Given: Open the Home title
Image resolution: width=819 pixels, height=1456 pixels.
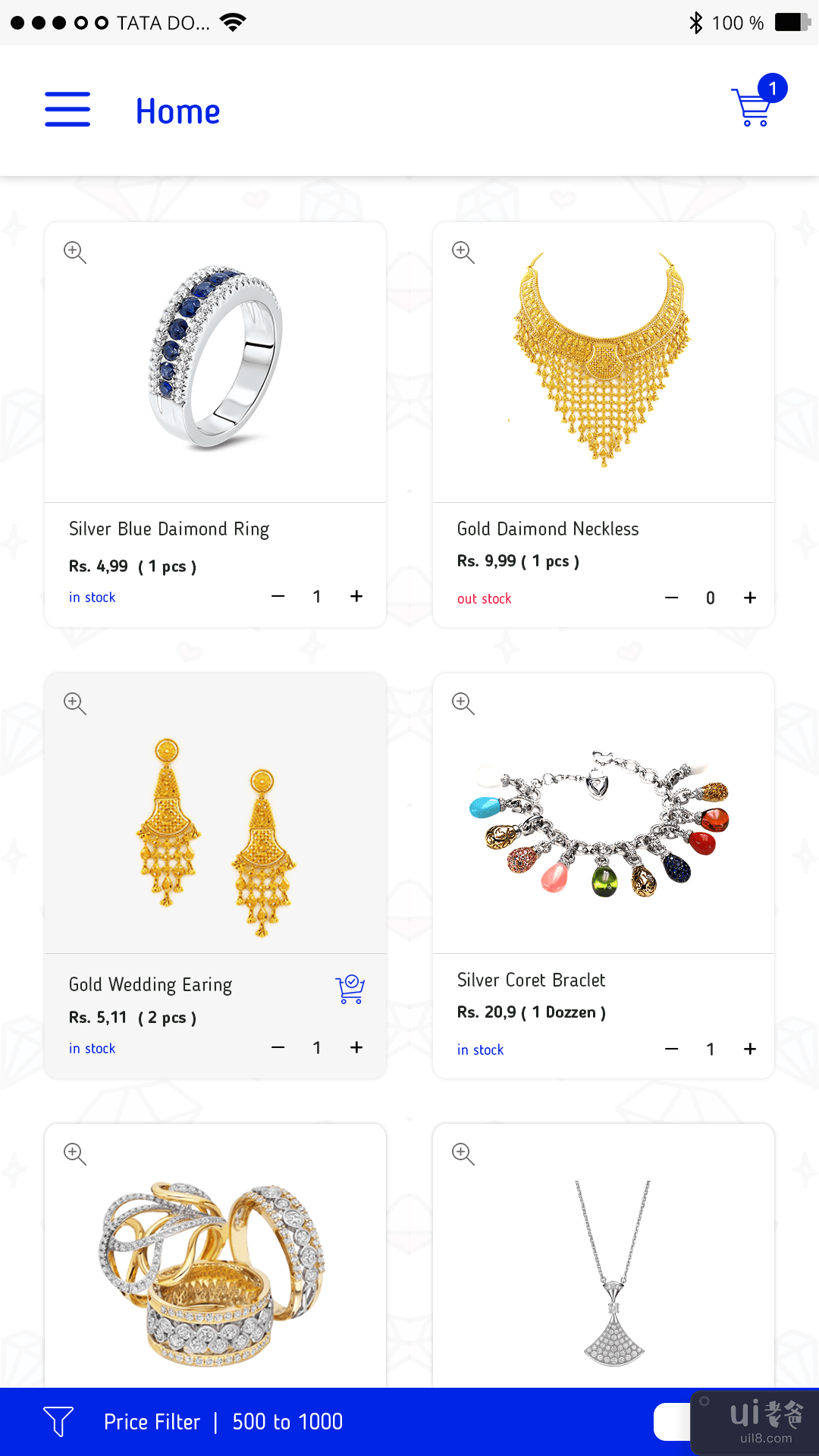Looking at the screenshot, I should pos(178,111).
